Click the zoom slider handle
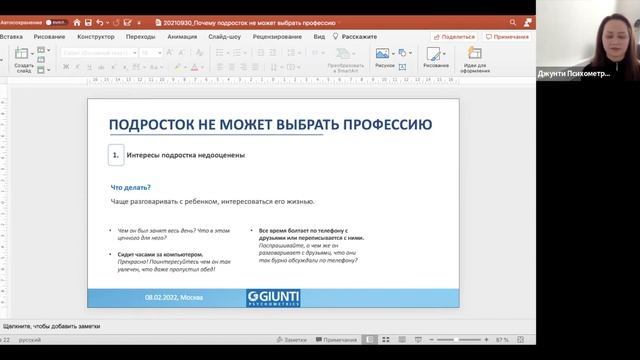 [x=456, y=340]
